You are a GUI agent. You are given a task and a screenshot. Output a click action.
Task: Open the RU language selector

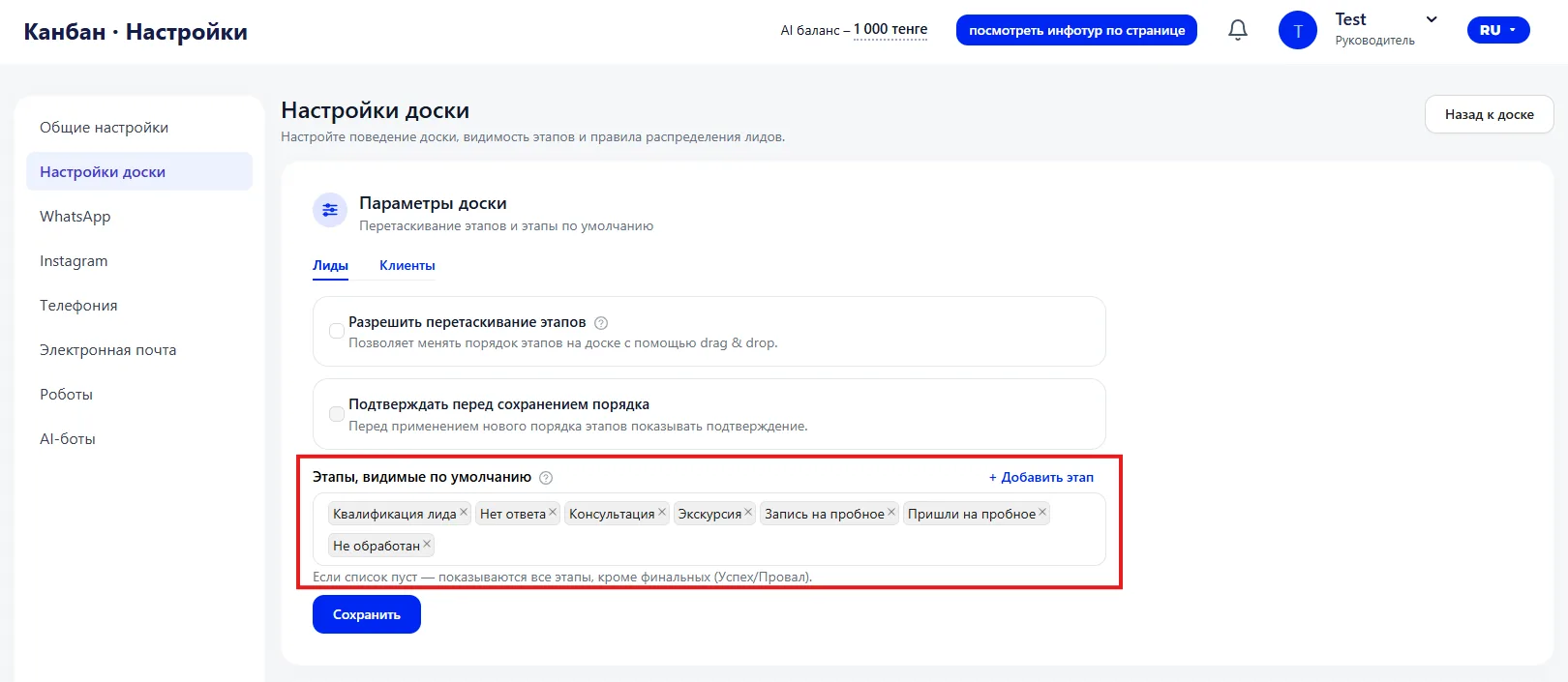pyautogui.click(x=1498, y=30)
